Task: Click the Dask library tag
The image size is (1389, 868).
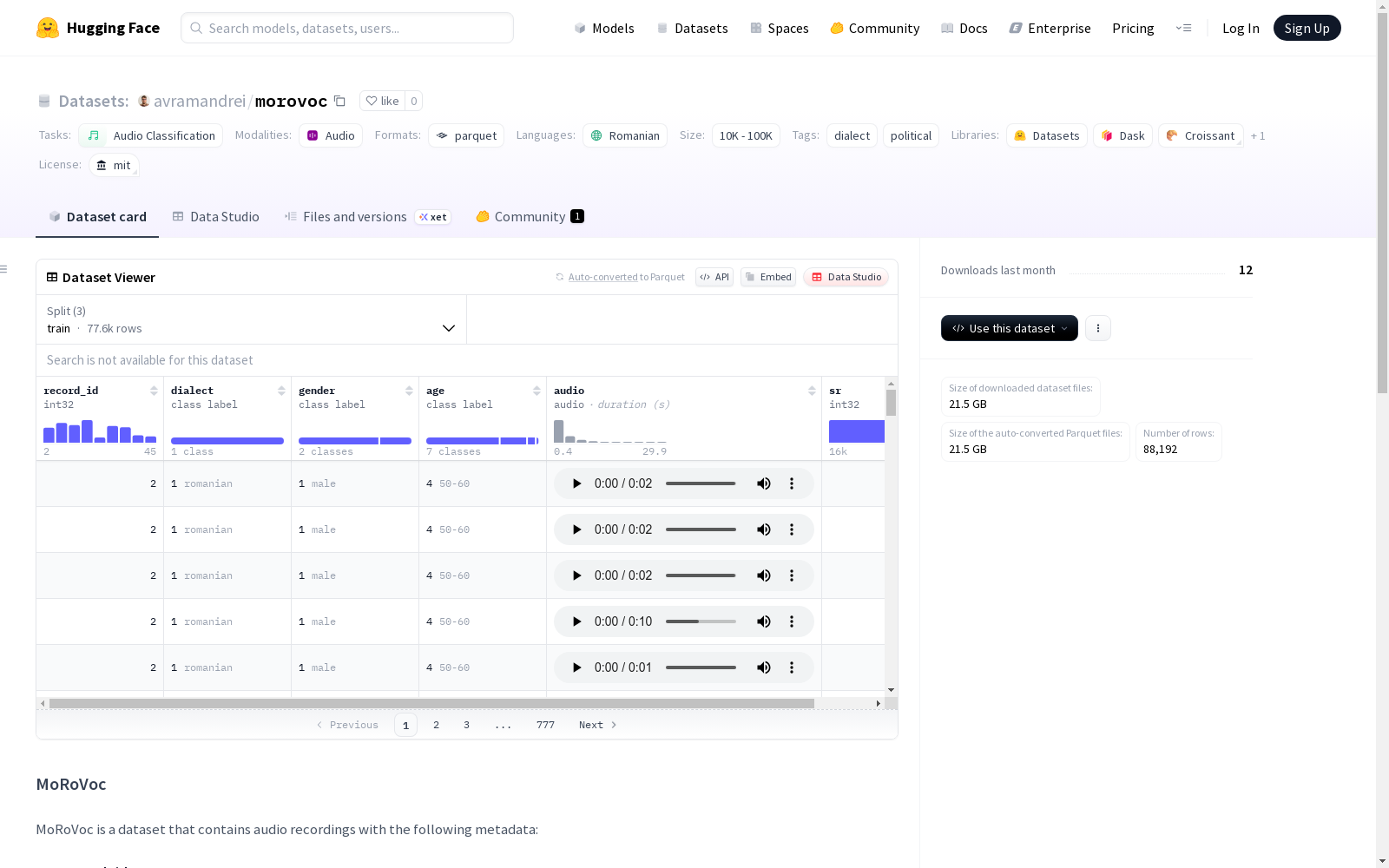Action: coord(1122,135)
